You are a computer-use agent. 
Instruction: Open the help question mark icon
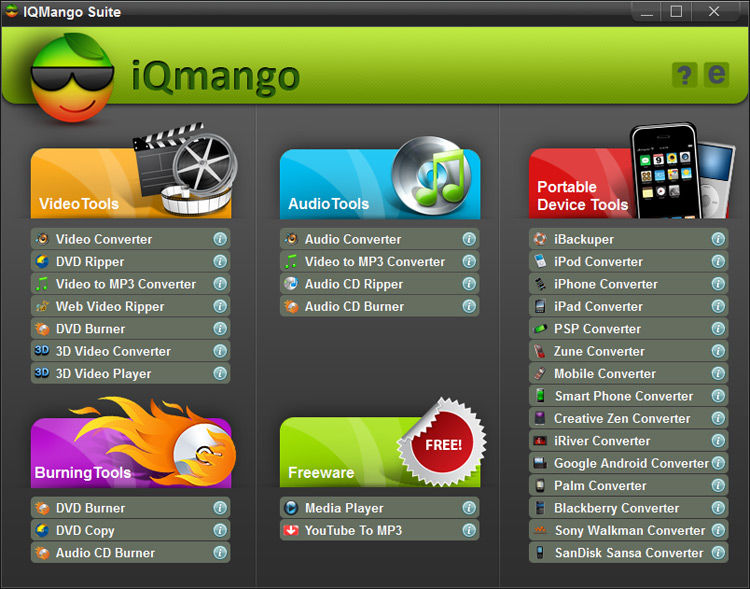(684, 75)
